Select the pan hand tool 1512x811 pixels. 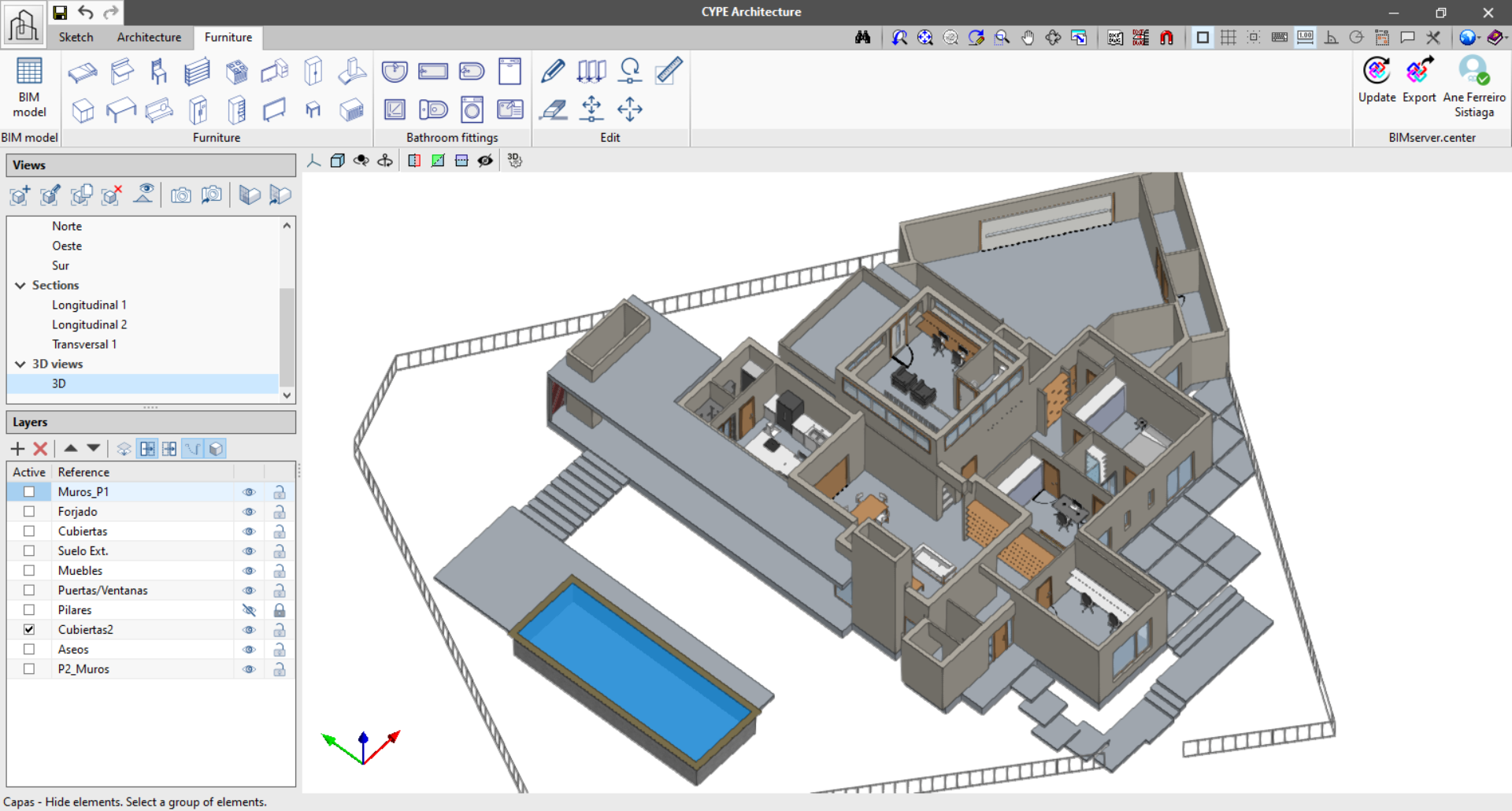point(1028,38)
